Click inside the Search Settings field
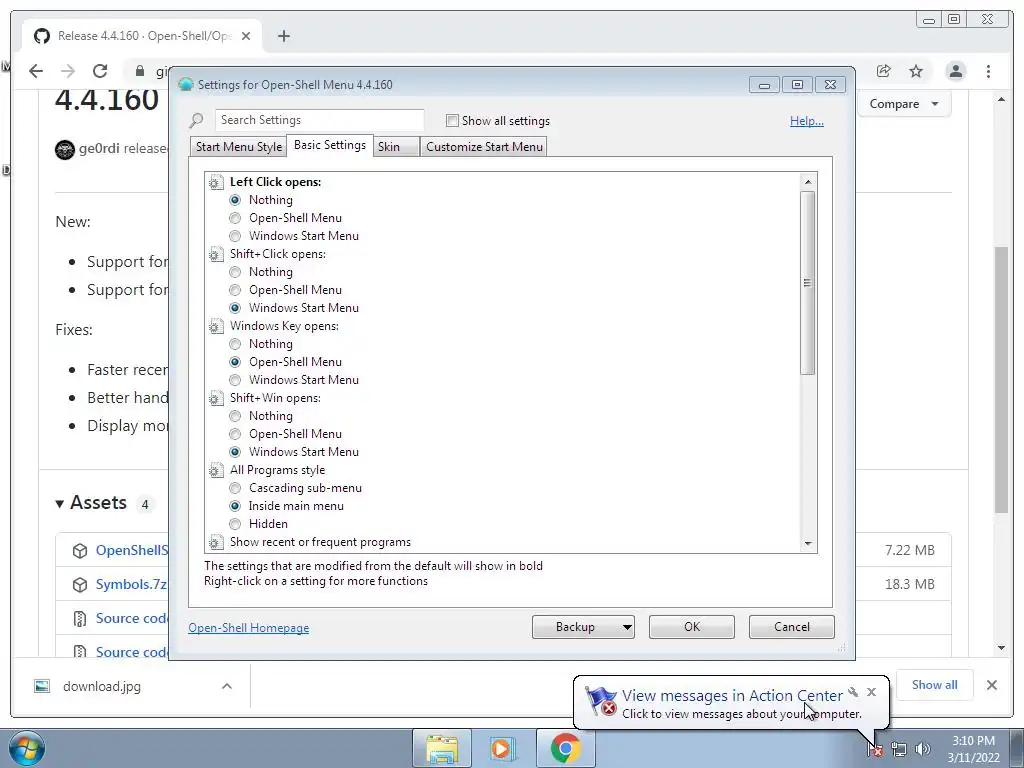This screenshot has width=1024, height=768. [319, 120]
